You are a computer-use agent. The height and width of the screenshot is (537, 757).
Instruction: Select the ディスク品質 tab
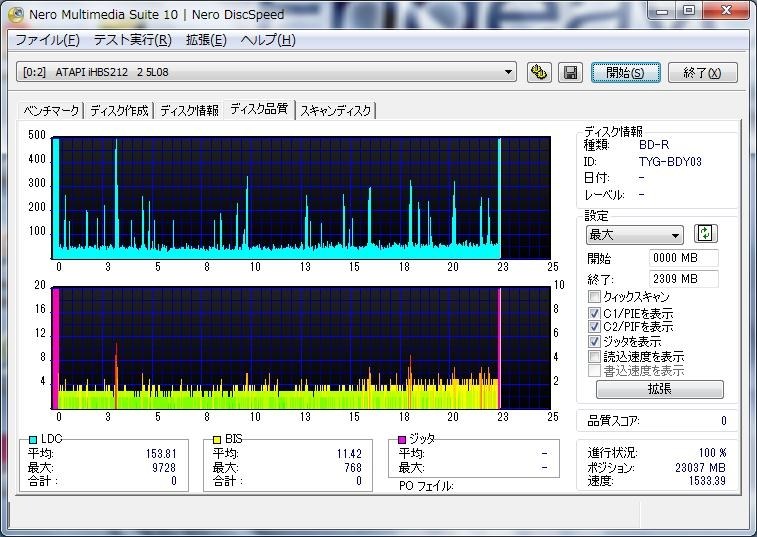pyautogui.click(x=259, y=109)
